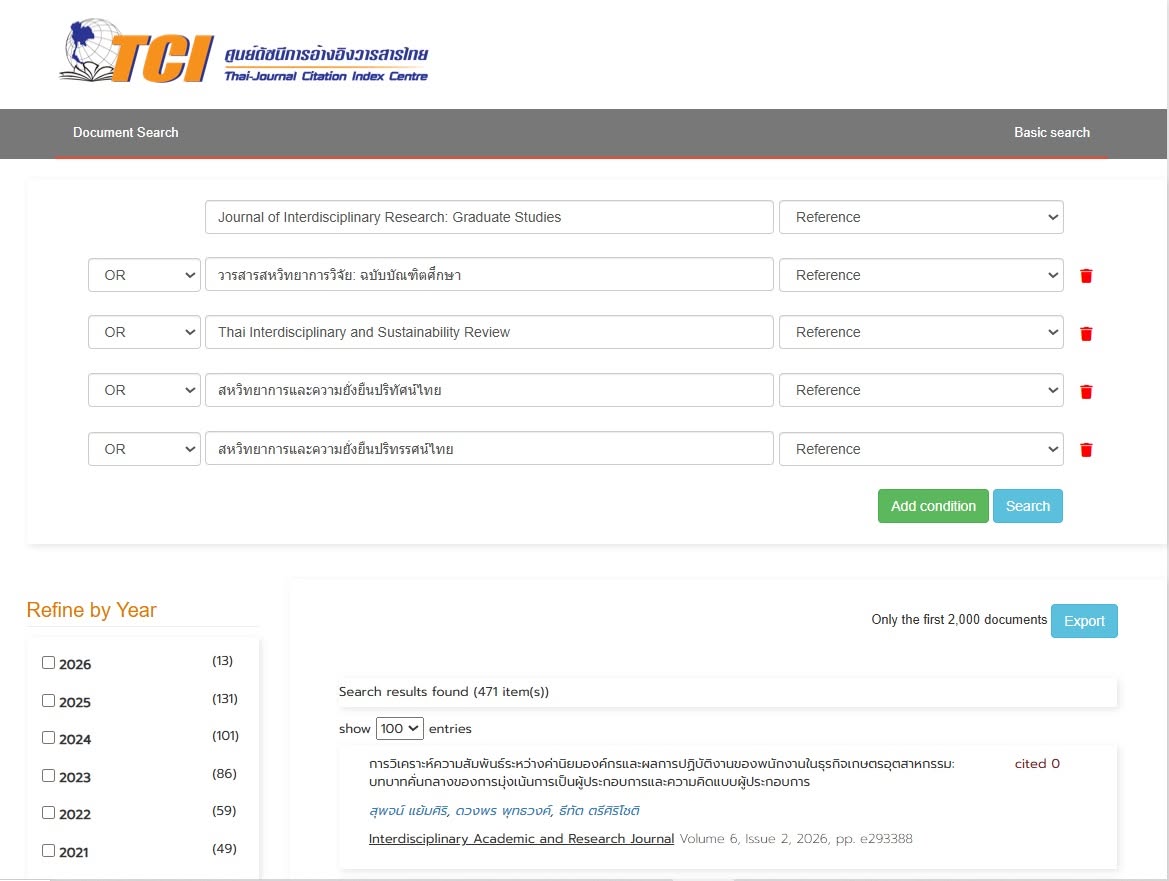Click the green Add condition button

[933, 506]
